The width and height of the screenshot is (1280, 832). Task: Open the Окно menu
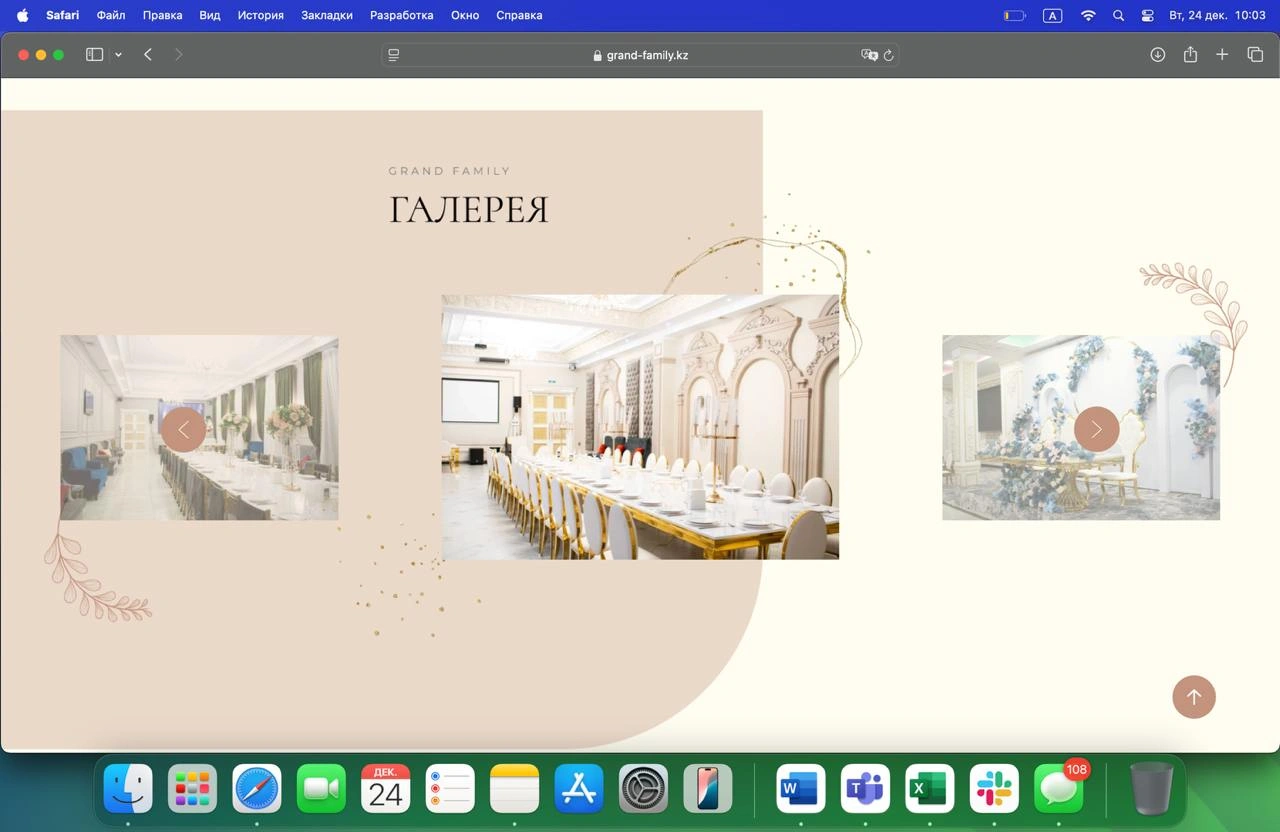[465, 15]
